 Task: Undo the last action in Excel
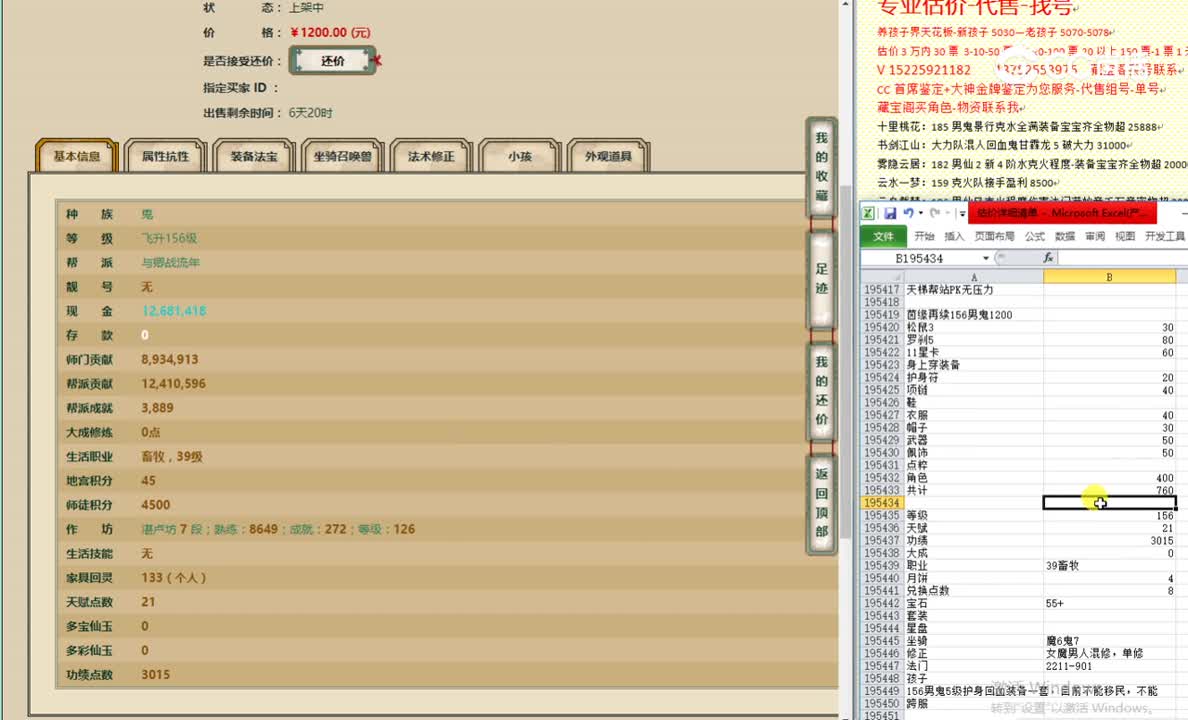908,213
